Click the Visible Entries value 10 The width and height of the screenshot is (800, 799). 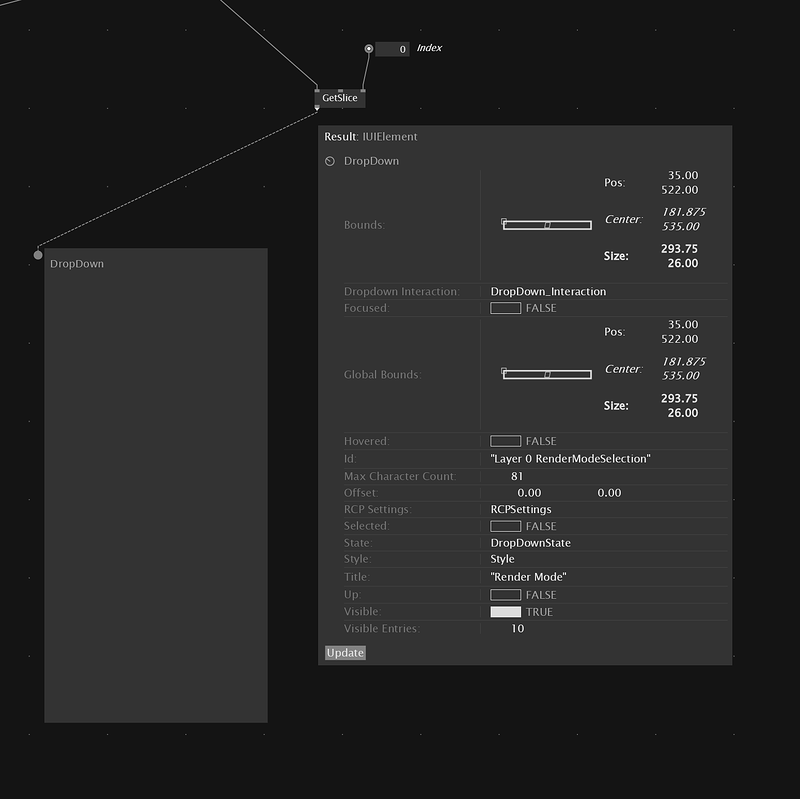coord(517,629)
